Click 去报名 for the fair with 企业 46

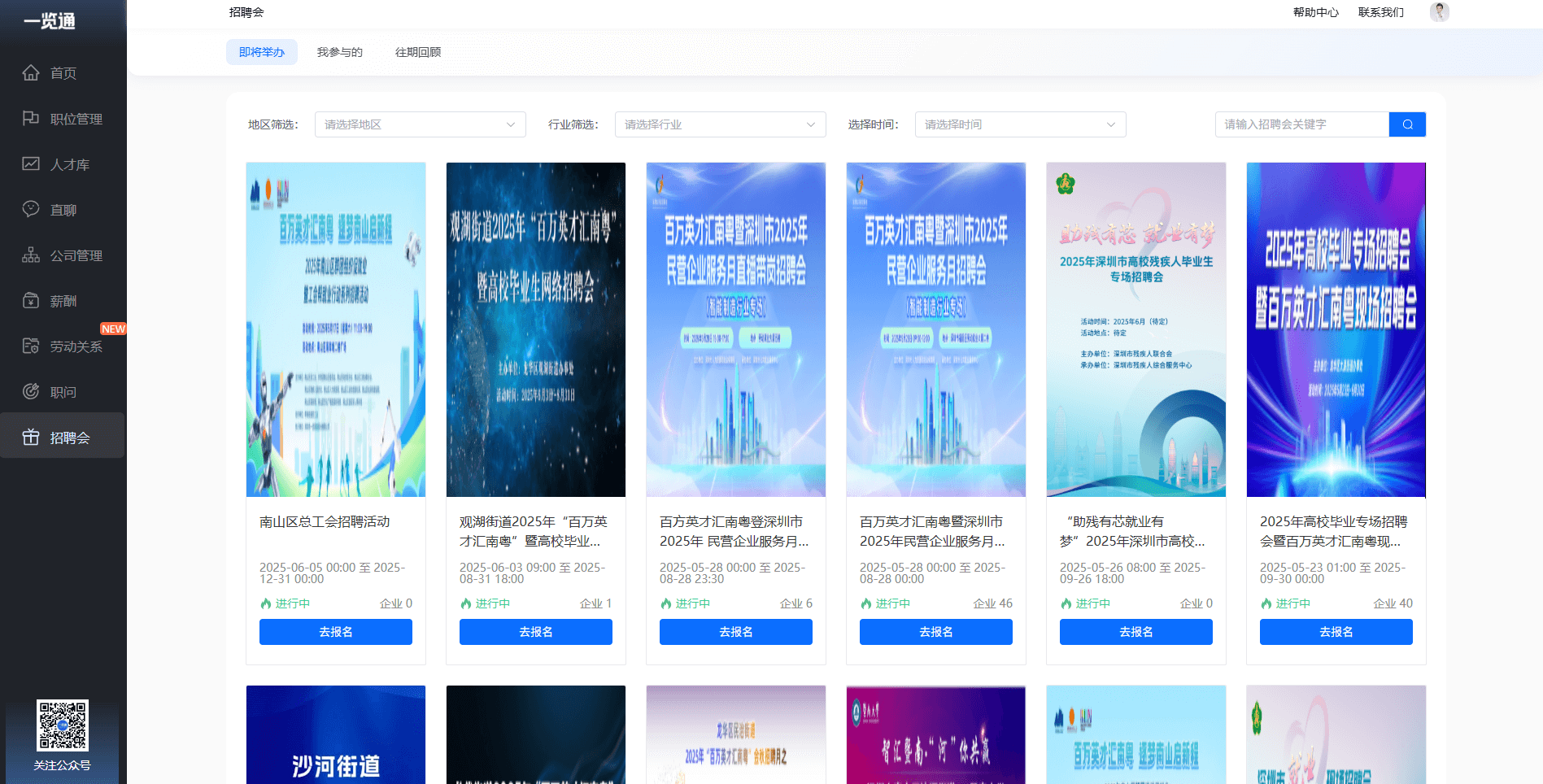(936, 632)
